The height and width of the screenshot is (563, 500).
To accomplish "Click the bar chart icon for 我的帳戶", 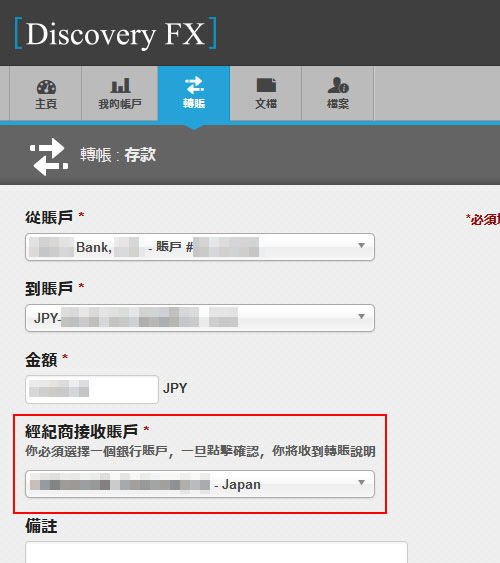I will point(120,85).
